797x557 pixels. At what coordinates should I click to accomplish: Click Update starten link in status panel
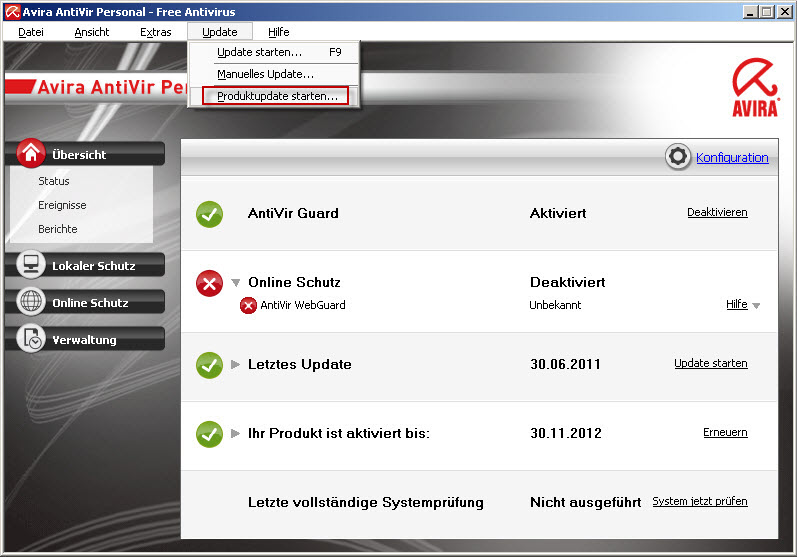pos(711,363)
